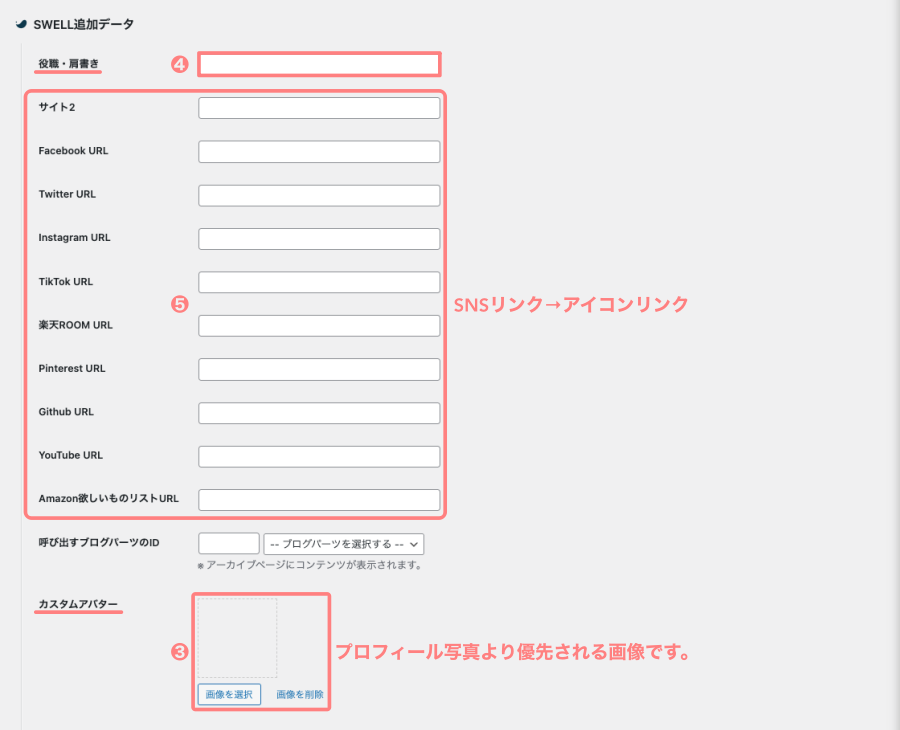The width and height of the screenshot is (900, 730).
Task: Select the Facebook URL input field
Action: pyautogui.click(x=319, y=152)
